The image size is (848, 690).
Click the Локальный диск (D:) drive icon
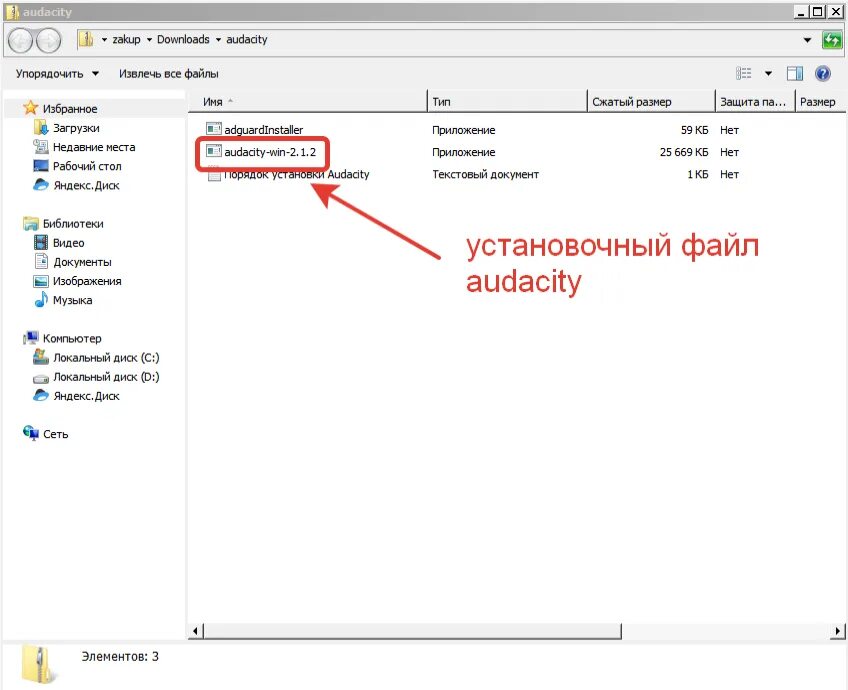click(x=41, y=378)
